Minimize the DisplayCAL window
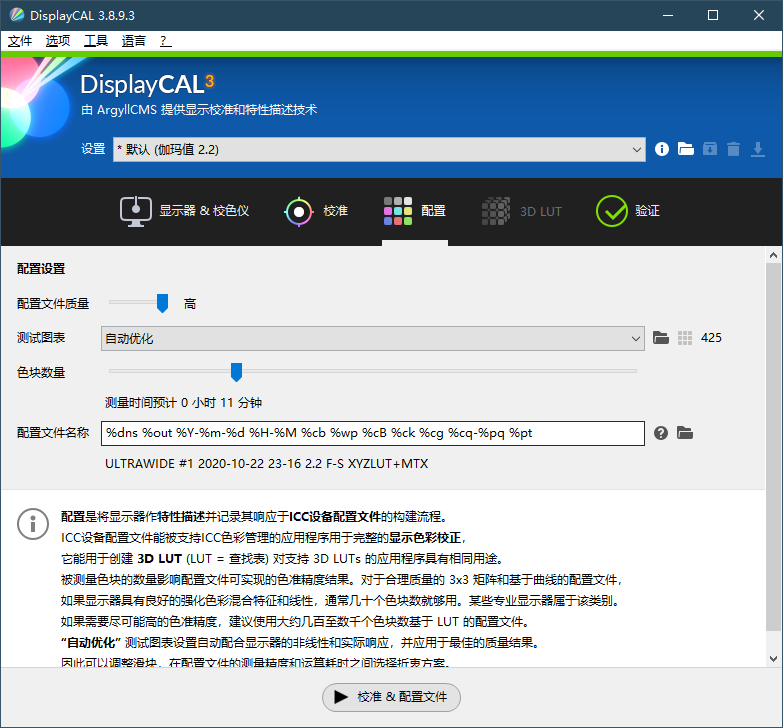Image resolution: width=783 pixels, height=728 pixels. pyautogui.click(x=668, y=15)
